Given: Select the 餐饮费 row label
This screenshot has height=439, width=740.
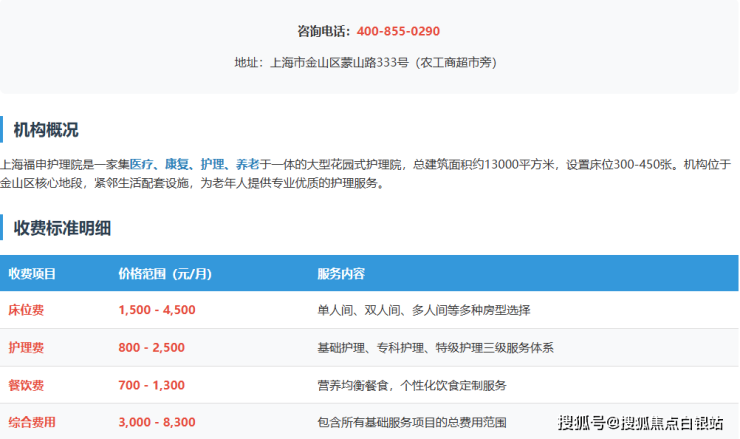Looking at the screenshot, I should (26, 385).
